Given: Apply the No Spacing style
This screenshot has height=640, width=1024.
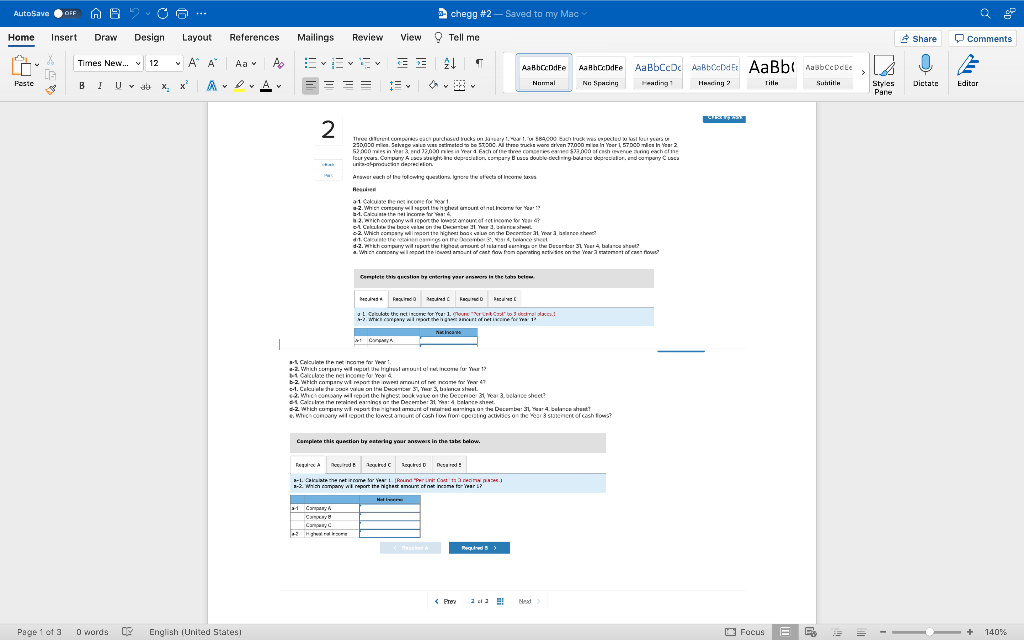Looking at the screenshot, I should (601, 72).
